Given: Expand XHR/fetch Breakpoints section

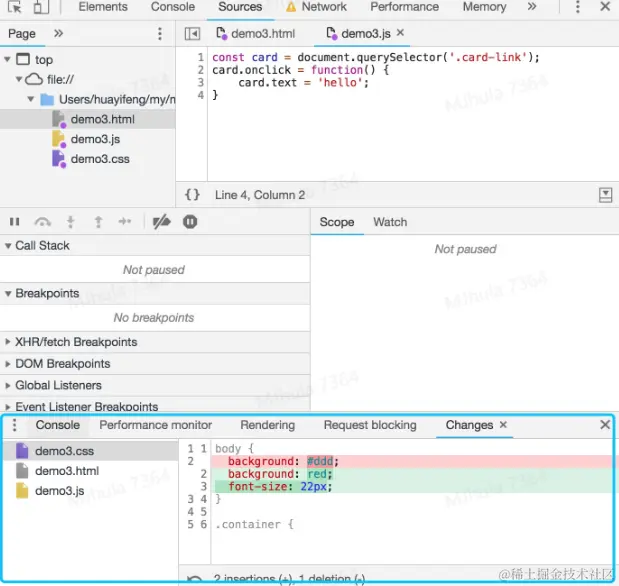Looking at the screenshot, I should pyautogui.click(x=155, y=342).
